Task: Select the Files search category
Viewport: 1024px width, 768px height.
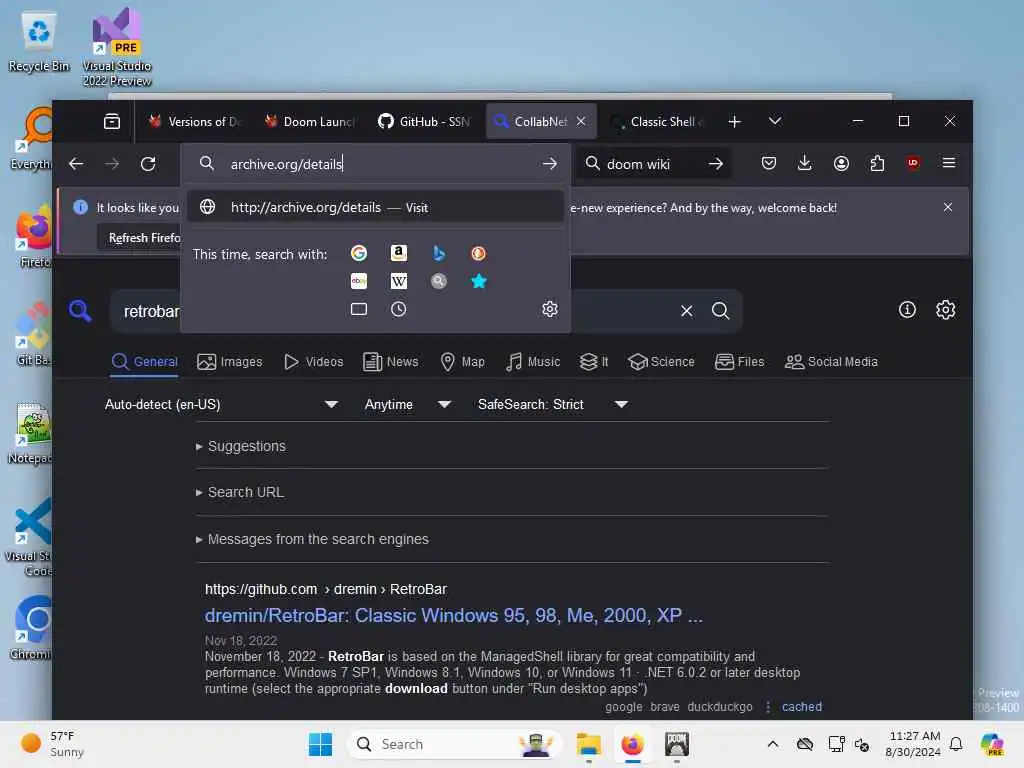Action: (739, 362)
